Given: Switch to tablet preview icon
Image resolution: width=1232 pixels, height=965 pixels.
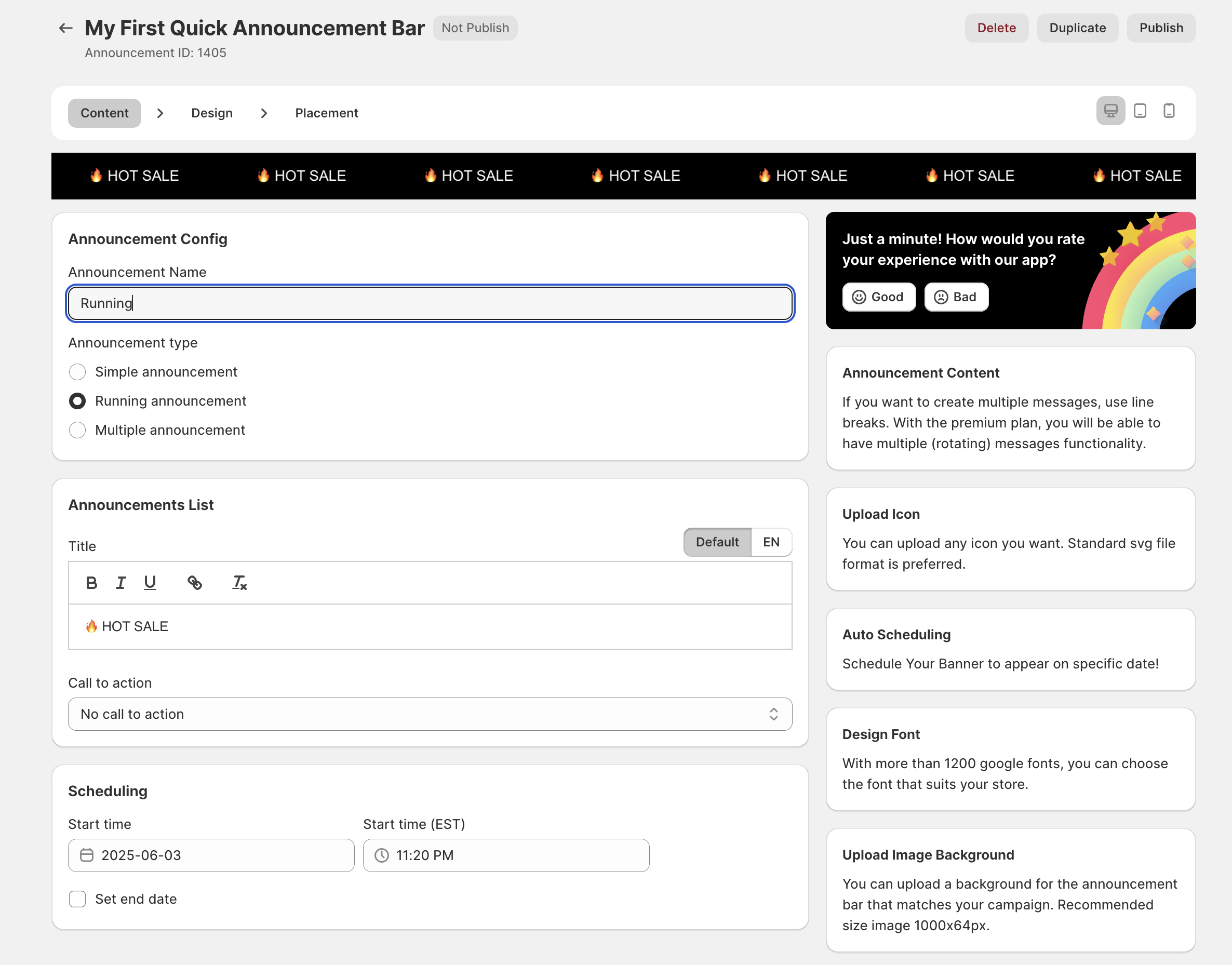Looking at the screenshot, I should (x=1140, y=111).
